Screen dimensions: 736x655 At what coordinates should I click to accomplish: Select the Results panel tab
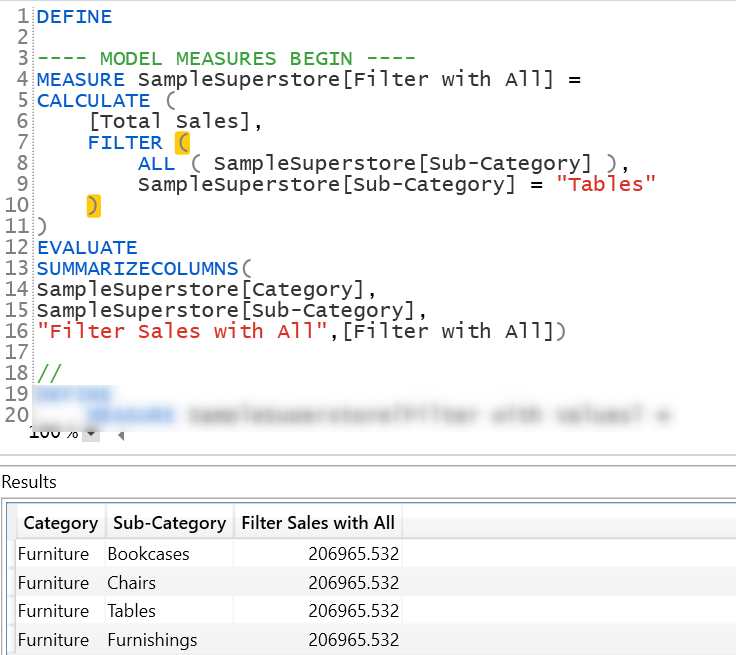[x=29, y=482]
